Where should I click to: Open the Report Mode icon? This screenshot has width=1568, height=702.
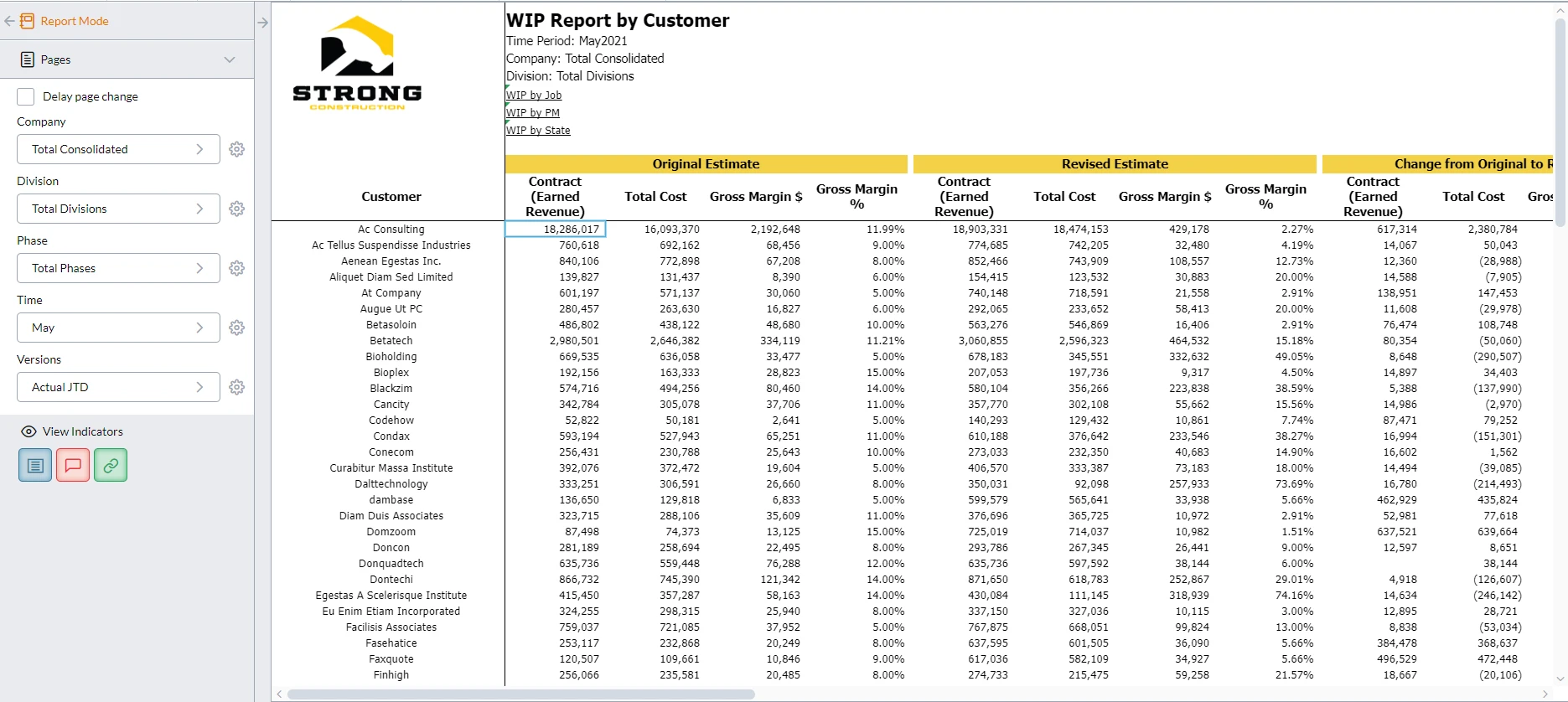28,21
